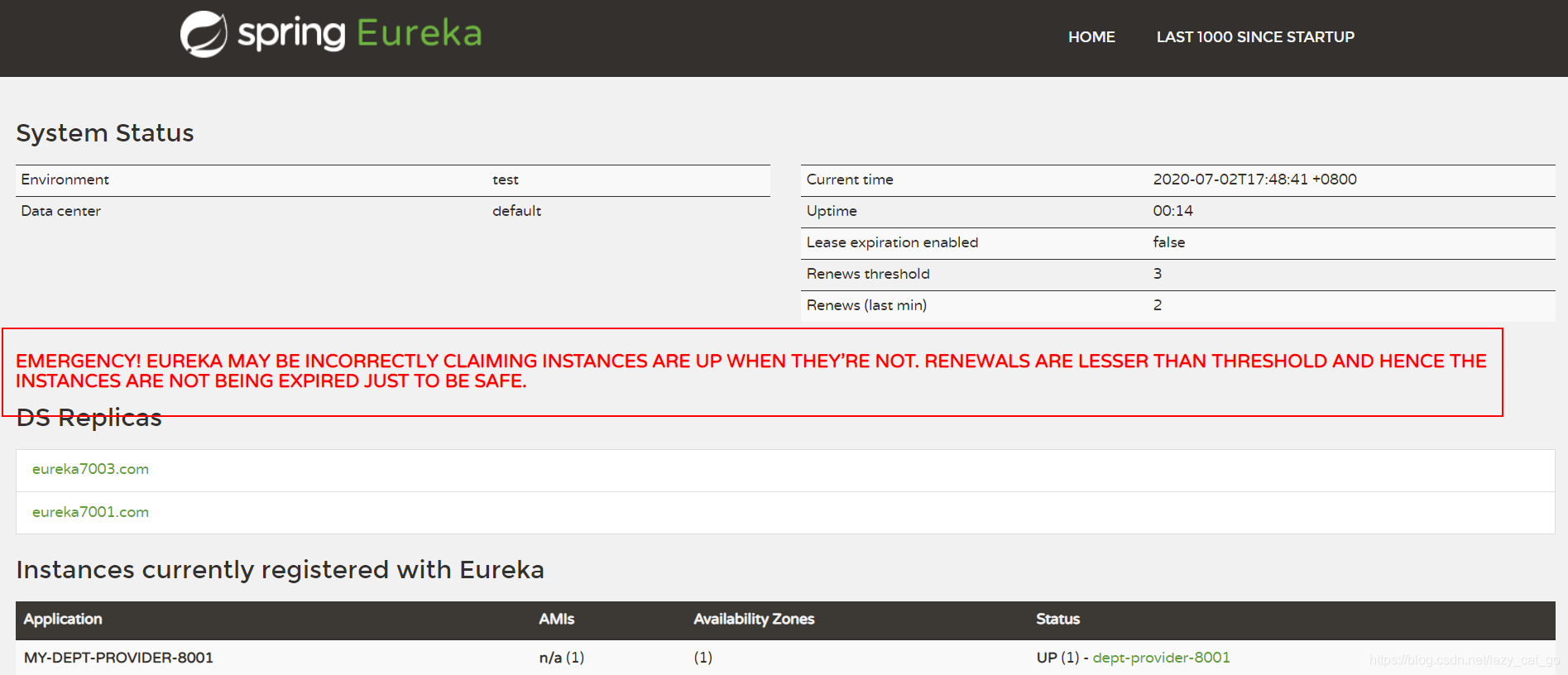1568x675 pixels.
Task: Click the Spring leaf logo icon
Action: click(204, 34)
